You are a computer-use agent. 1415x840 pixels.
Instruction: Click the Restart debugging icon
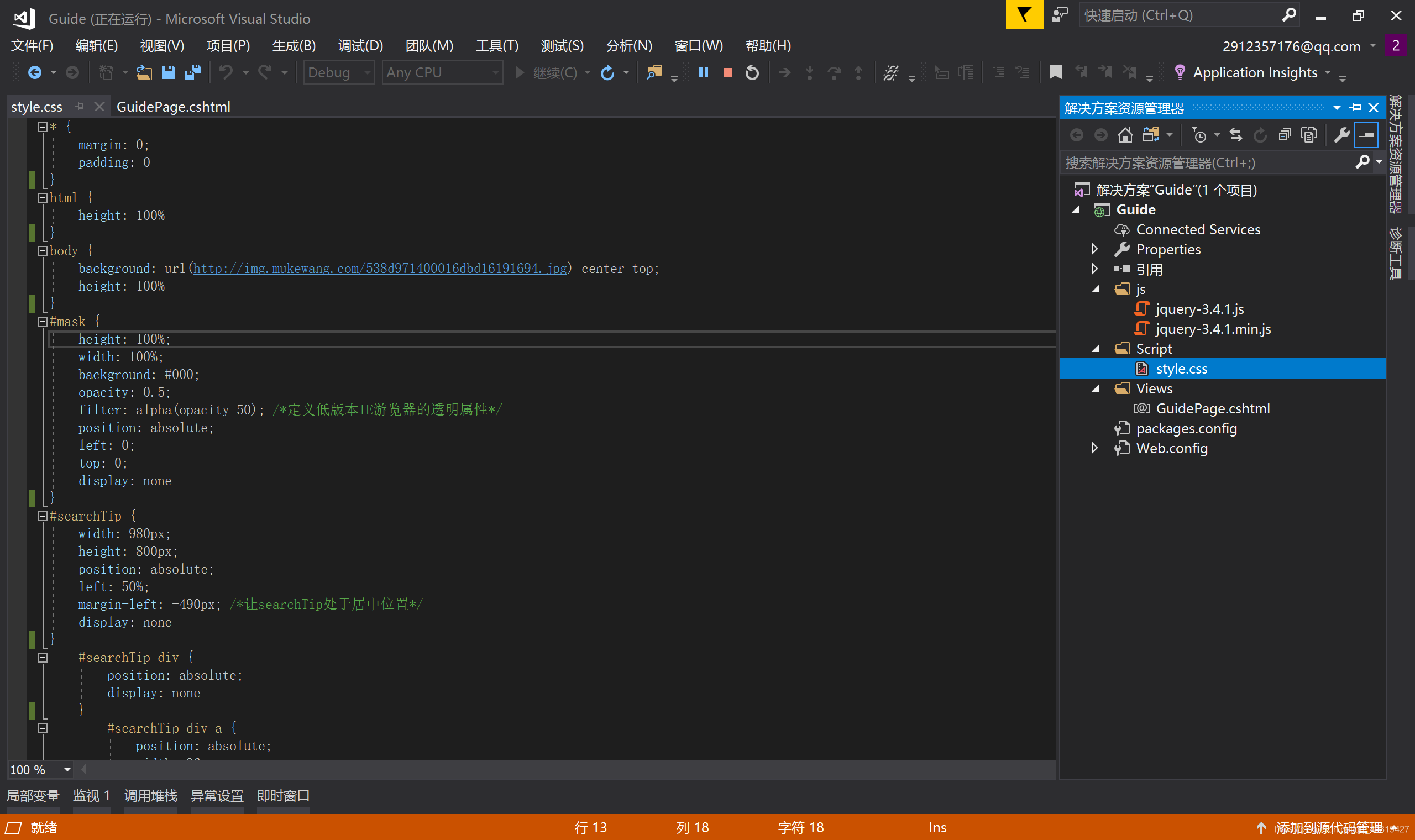pyautogui.click(x=752, y=72)
